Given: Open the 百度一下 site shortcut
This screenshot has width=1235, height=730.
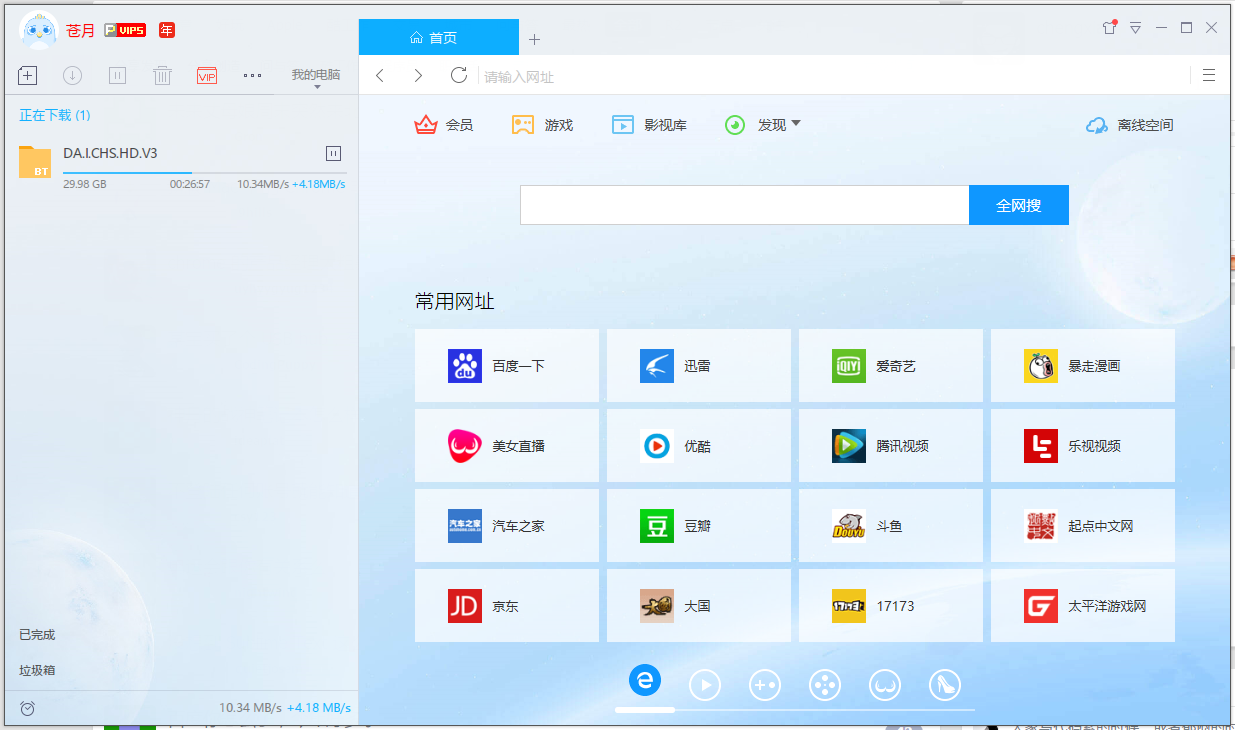Looking at the screenshot, I should [506, 366].
